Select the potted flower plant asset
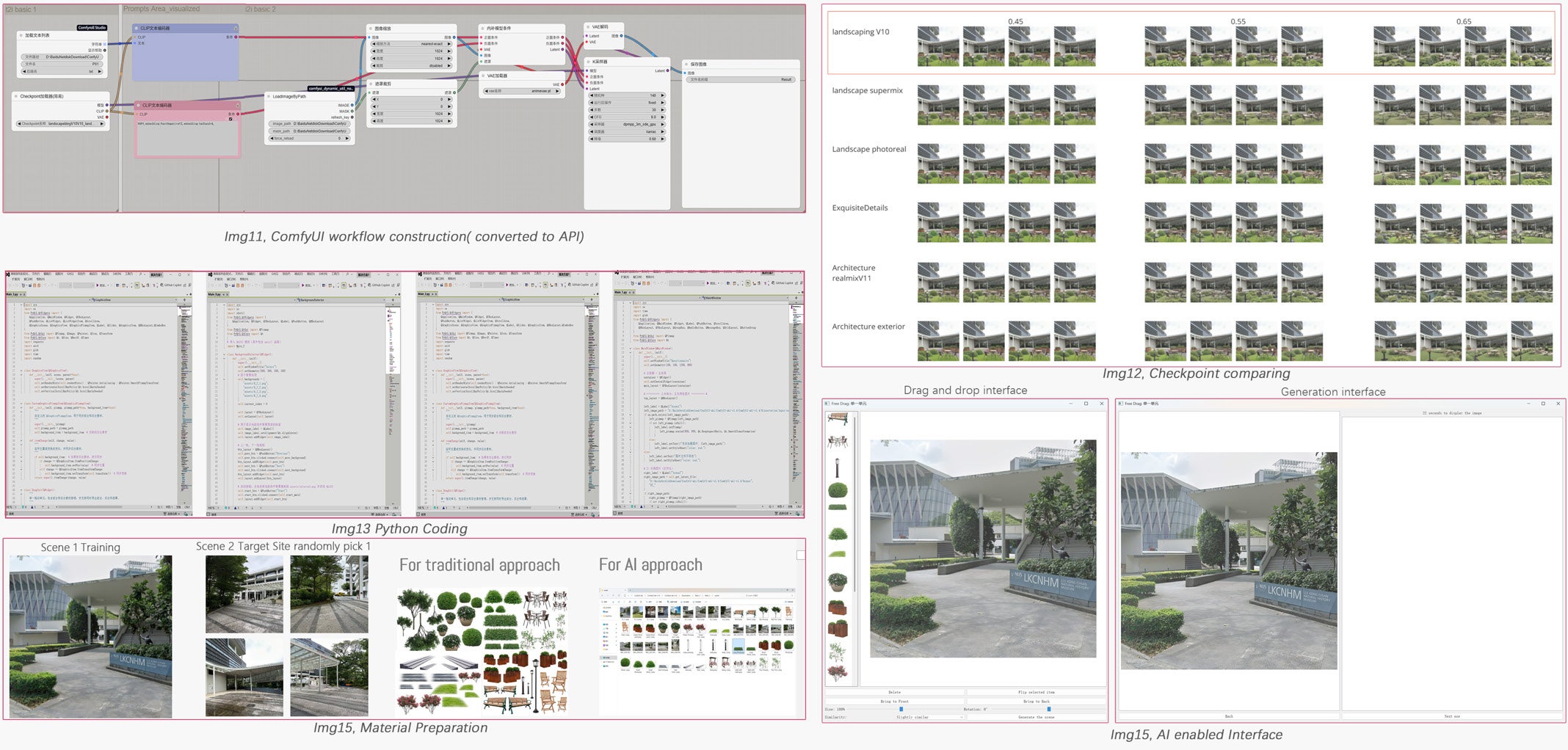 pyautogui.click(x=838, y=582)
